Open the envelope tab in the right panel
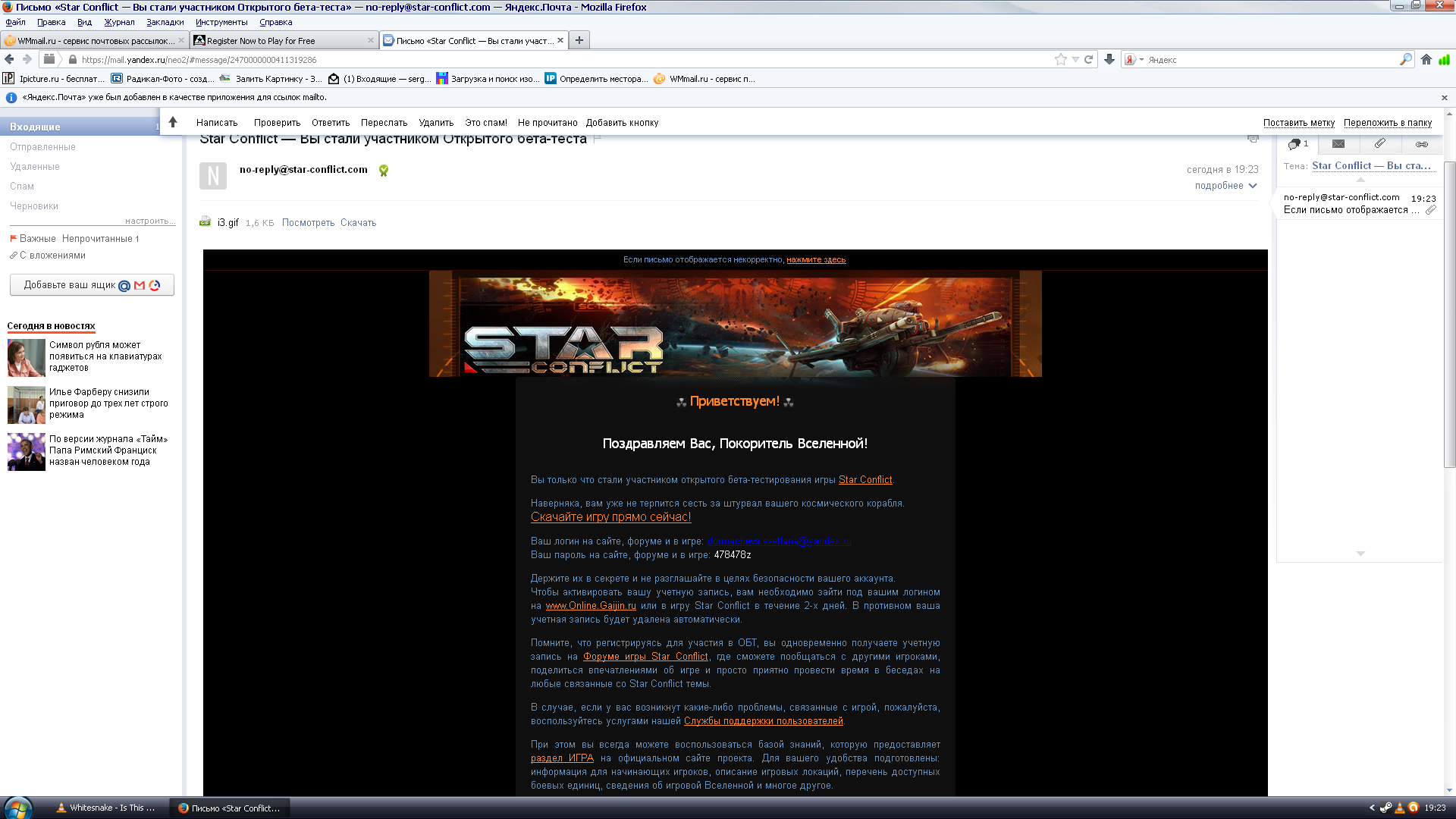Viewport: 1456px width, 819px height. [x=1338, y=143]
